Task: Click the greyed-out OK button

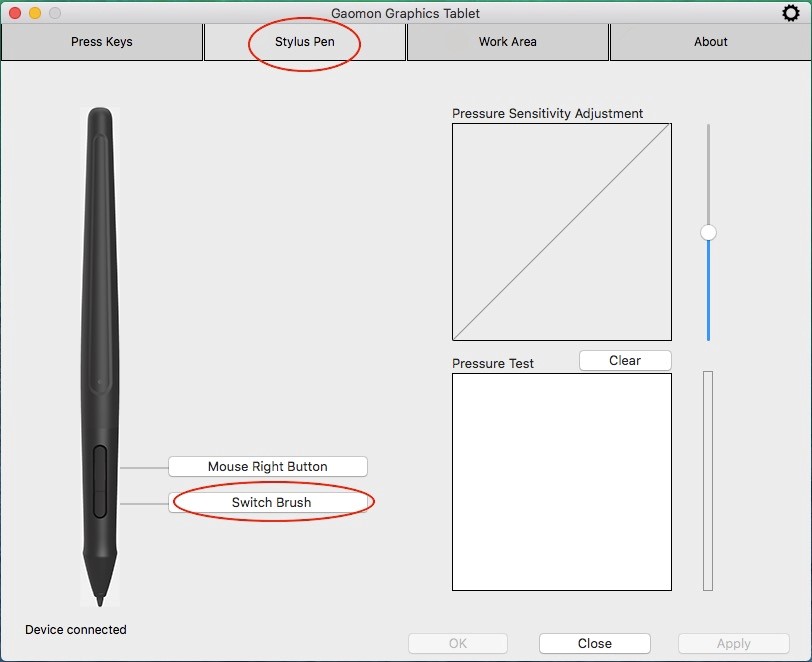Action: (458, 643)
